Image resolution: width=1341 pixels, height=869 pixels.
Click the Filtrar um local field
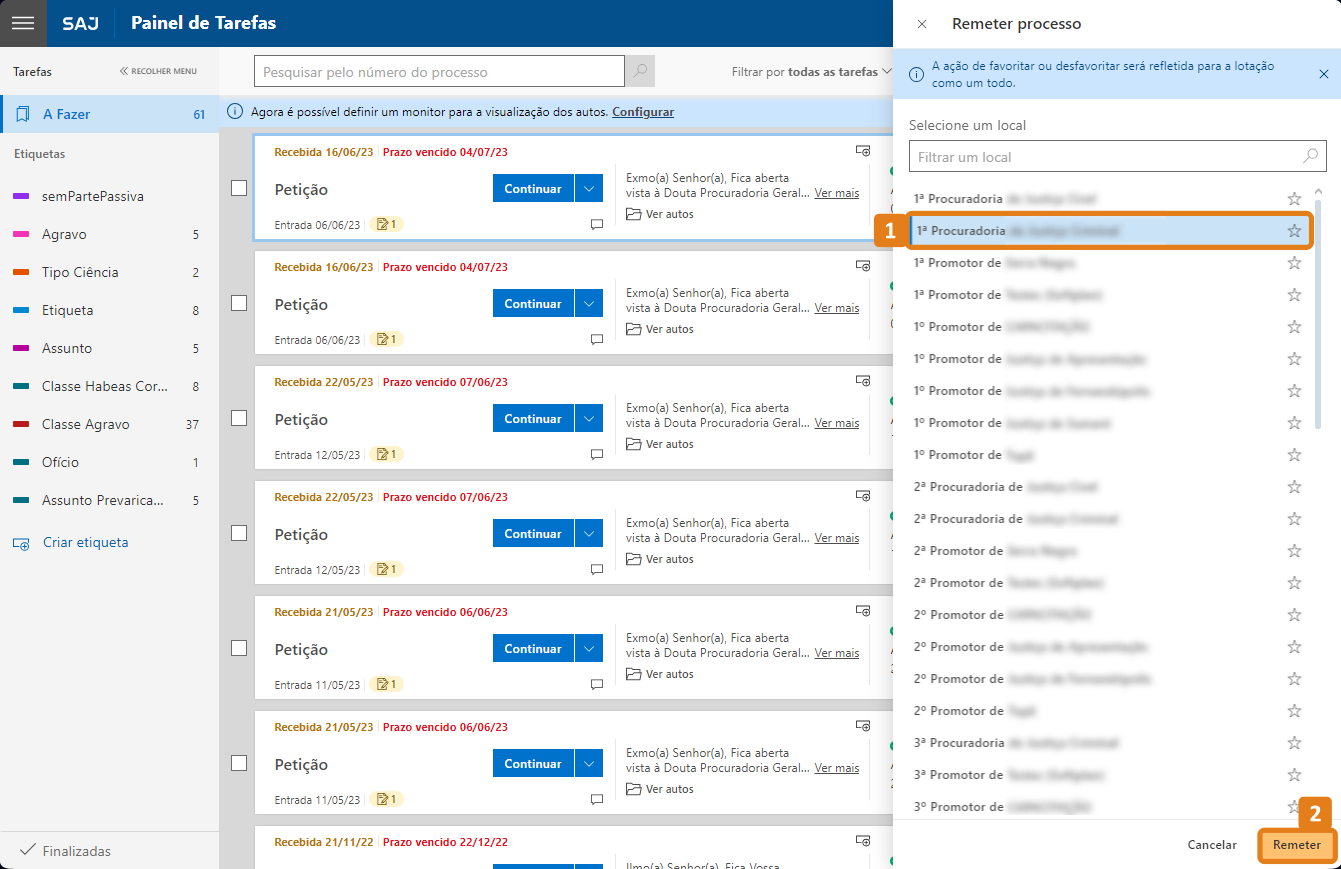click(x=1105, y=157)
